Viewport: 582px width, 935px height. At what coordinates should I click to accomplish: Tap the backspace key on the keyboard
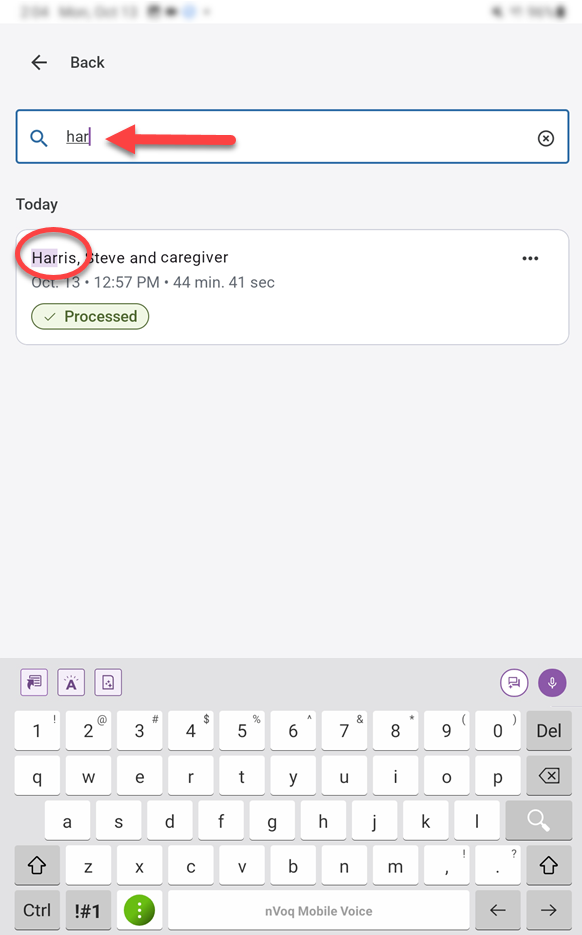549,775
